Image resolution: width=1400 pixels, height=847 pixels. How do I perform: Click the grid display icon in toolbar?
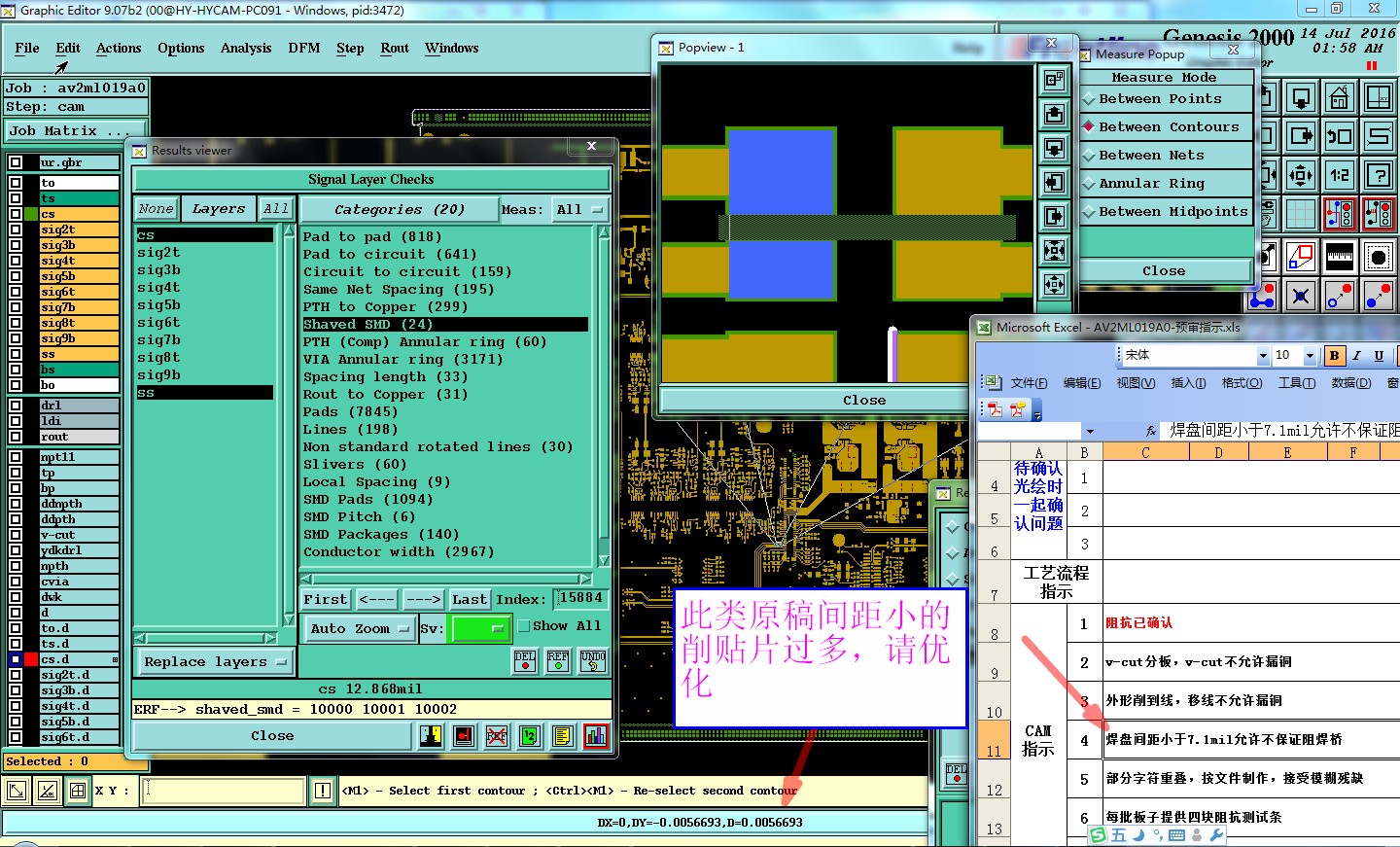click(x=1301, y=214)
